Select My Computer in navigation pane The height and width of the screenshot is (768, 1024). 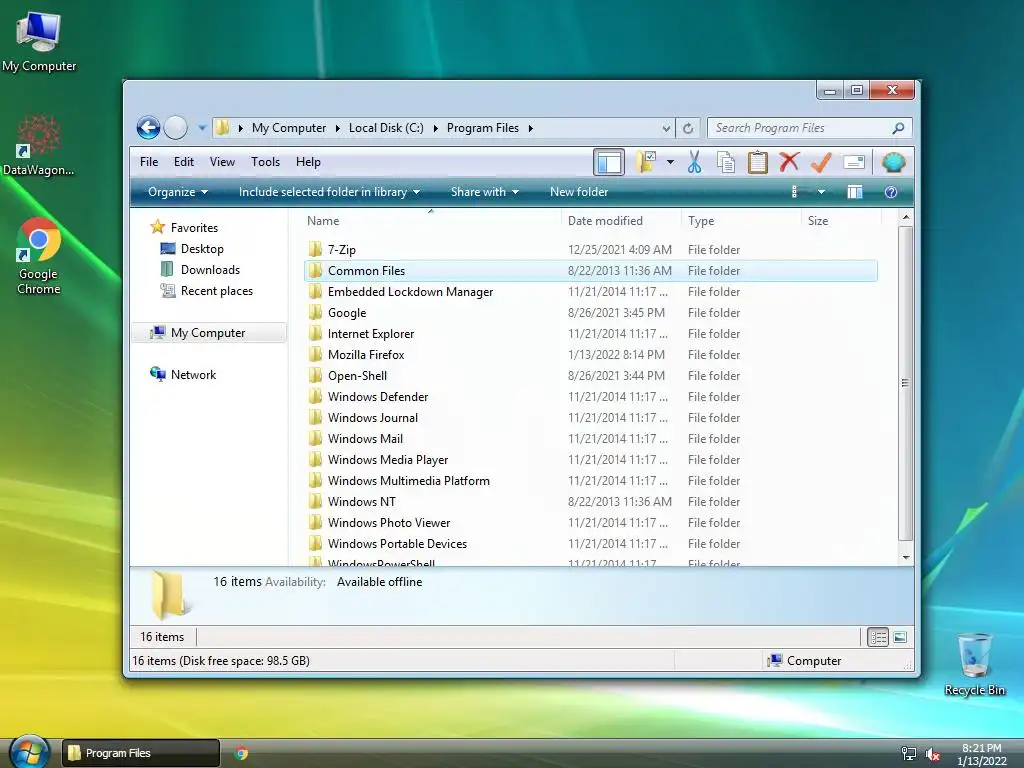(209, 332)
